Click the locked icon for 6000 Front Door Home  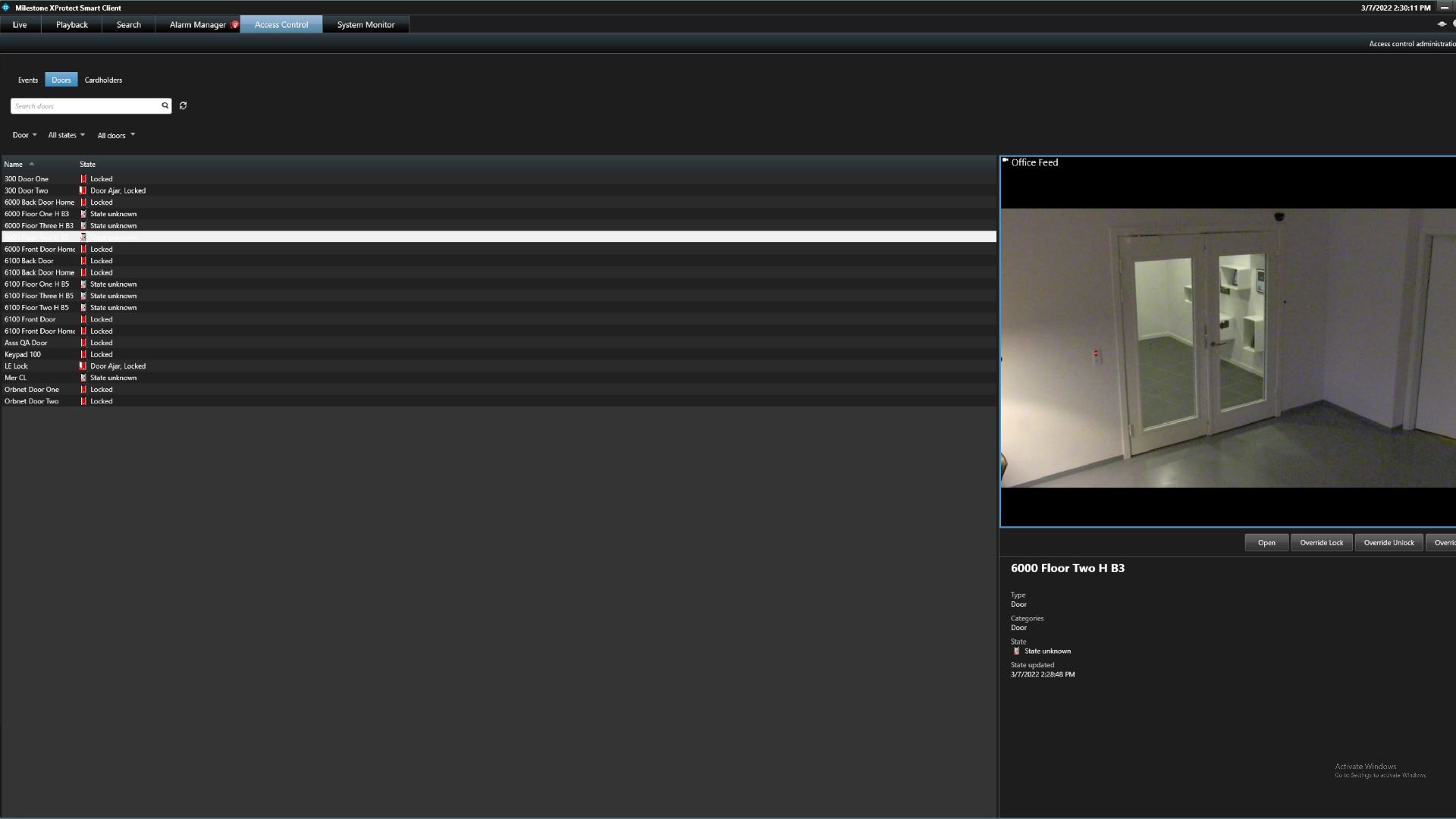click(83, 249)
